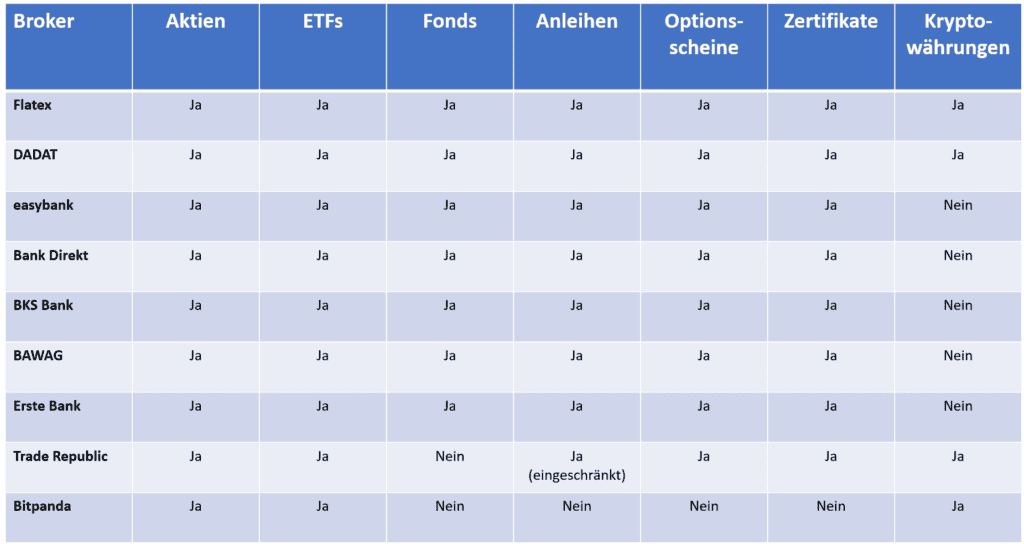Select the Fonds column header

[449, 21]
